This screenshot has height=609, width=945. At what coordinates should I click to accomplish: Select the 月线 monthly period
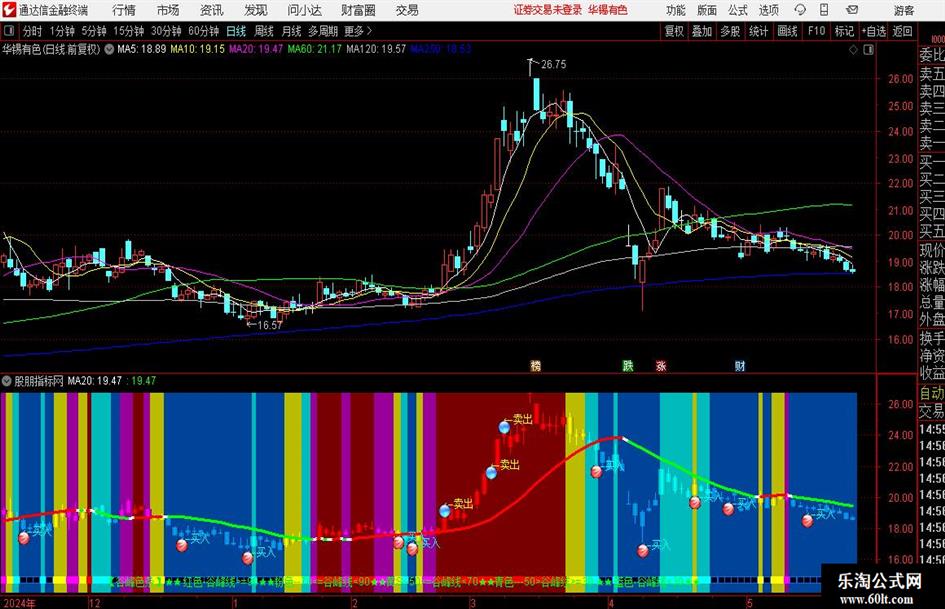pyautogui.click(x=291, y=31)
